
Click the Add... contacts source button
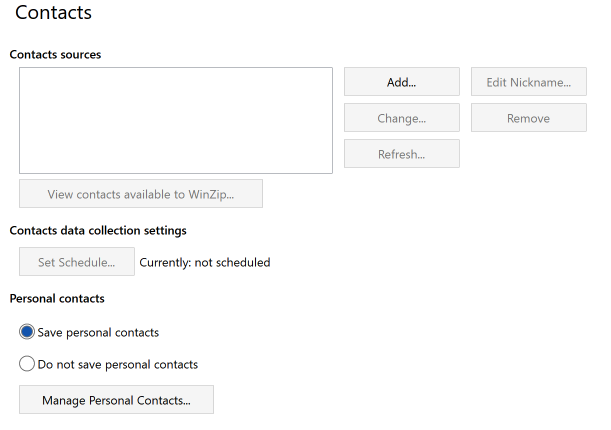point(402,82)
